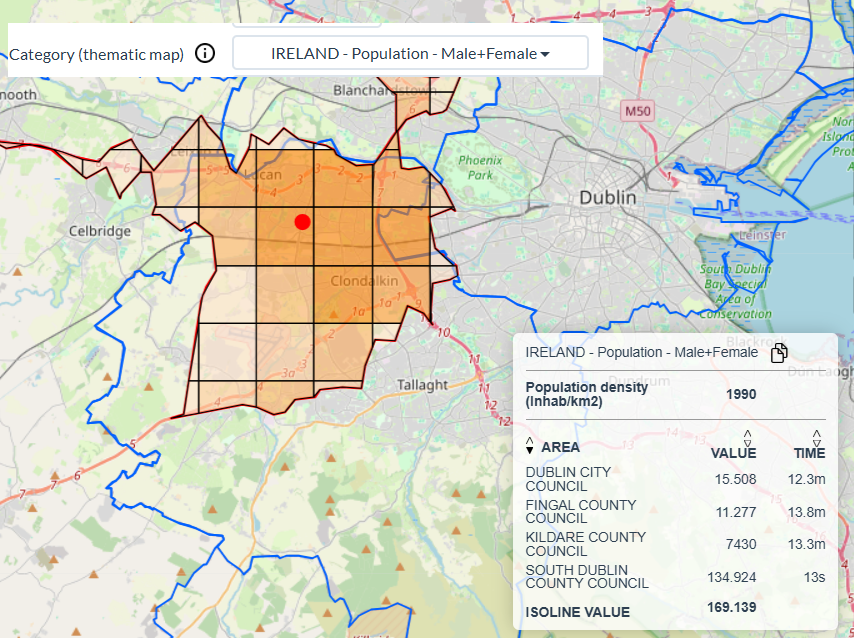Click the 7430 value cell
The width and height of the screenshot is (854, 638).
click(x=741, y=544)
